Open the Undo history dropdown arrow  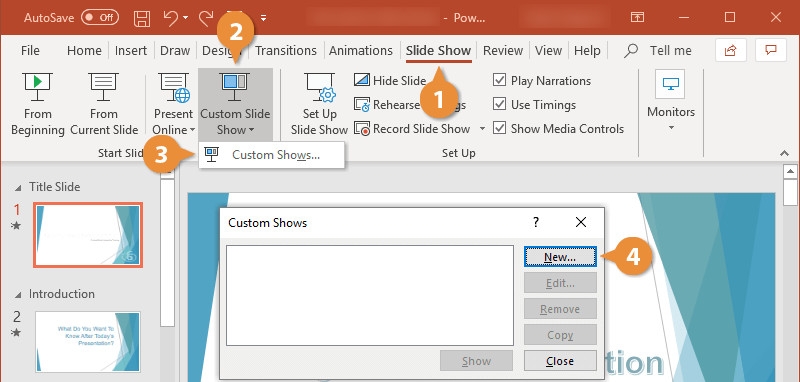[185, 18]
